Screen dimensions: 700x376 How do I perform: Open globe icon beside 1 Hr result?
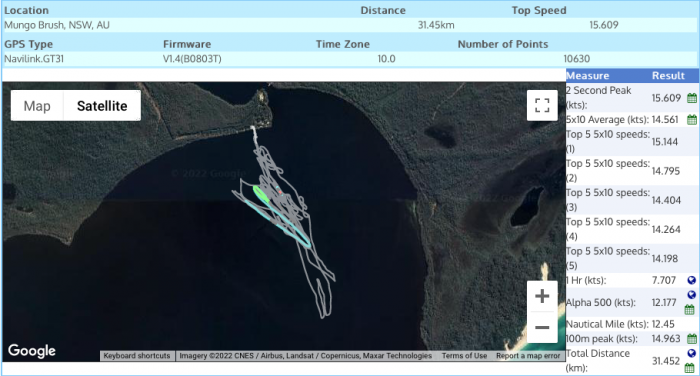[x=692, y=280]
